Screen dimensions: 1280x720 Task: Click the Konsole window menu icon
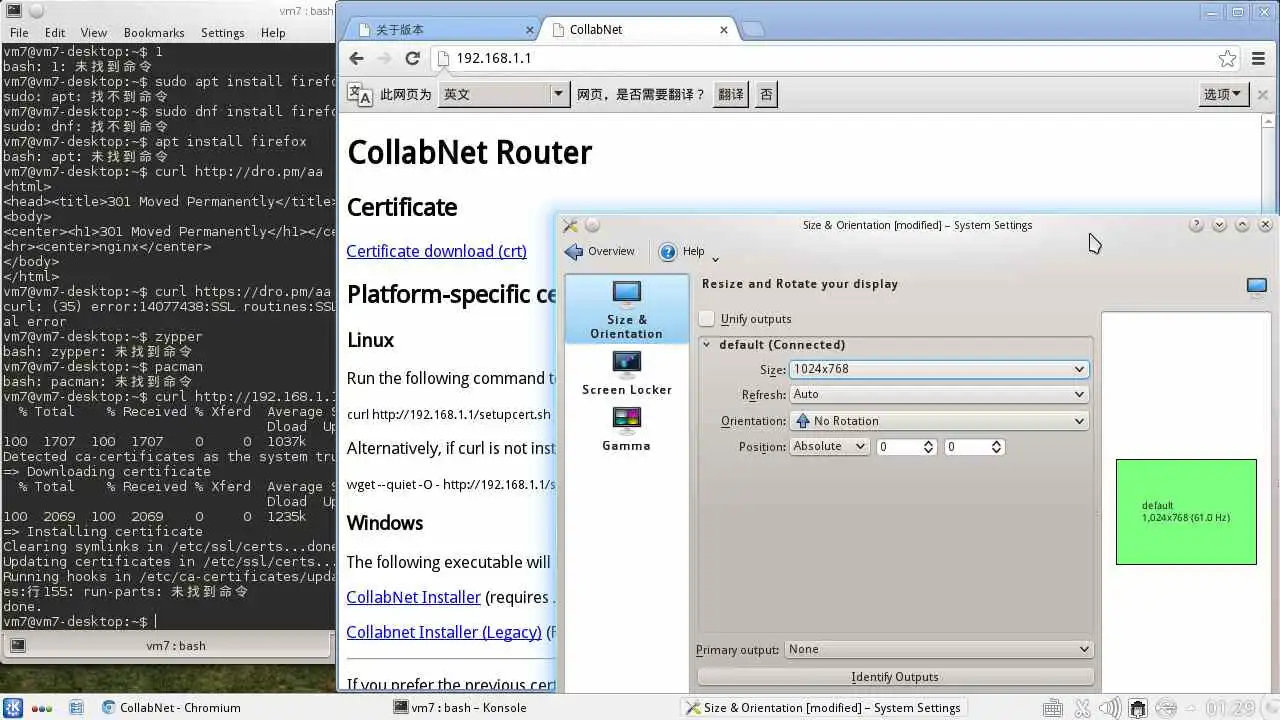pyautogui.click(x=14, y=11)
